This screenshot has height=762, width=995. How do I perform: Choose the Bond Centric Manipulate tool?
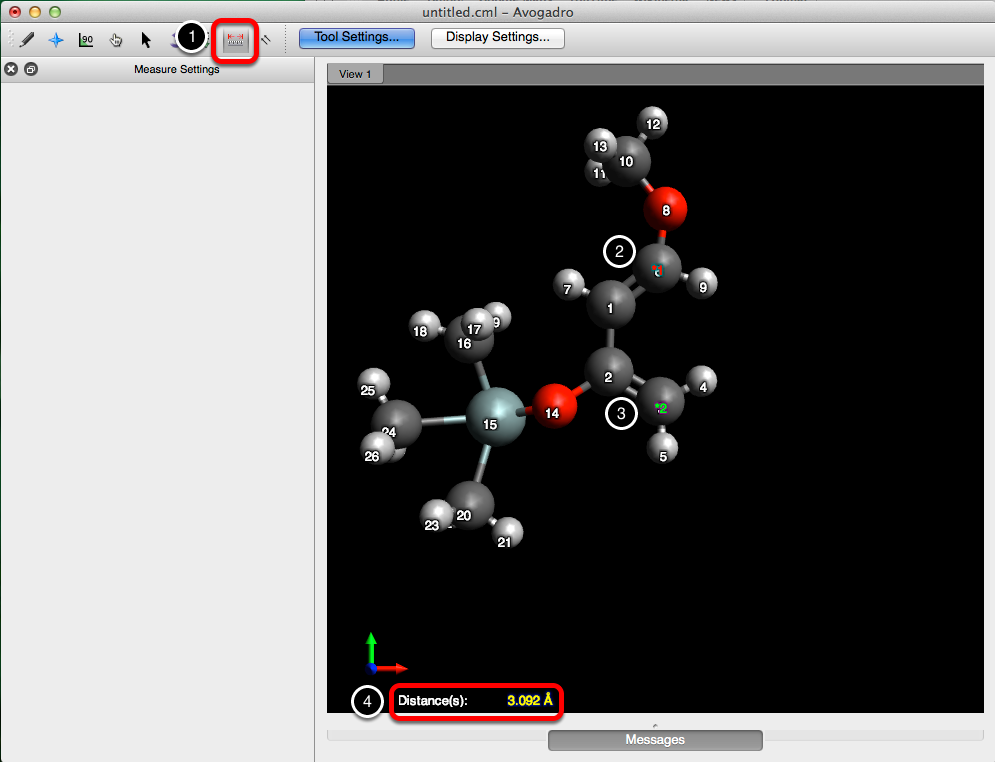(86, 40)
